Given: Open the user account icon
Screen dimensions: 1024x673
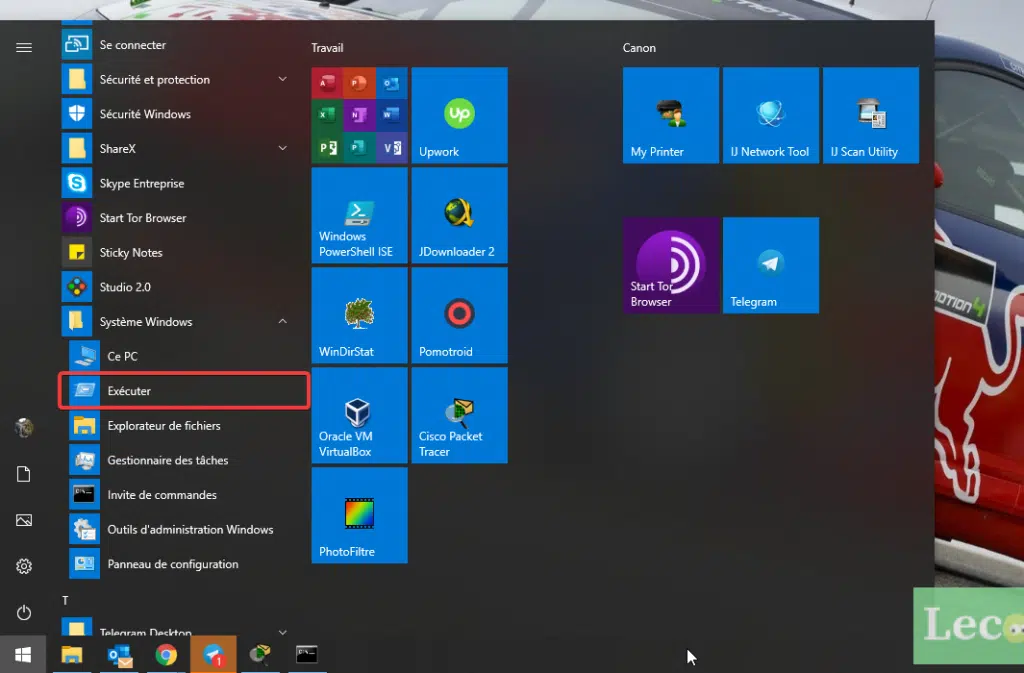Looking at the screenshot, I should pyautogui.click(x=24, y=428).
